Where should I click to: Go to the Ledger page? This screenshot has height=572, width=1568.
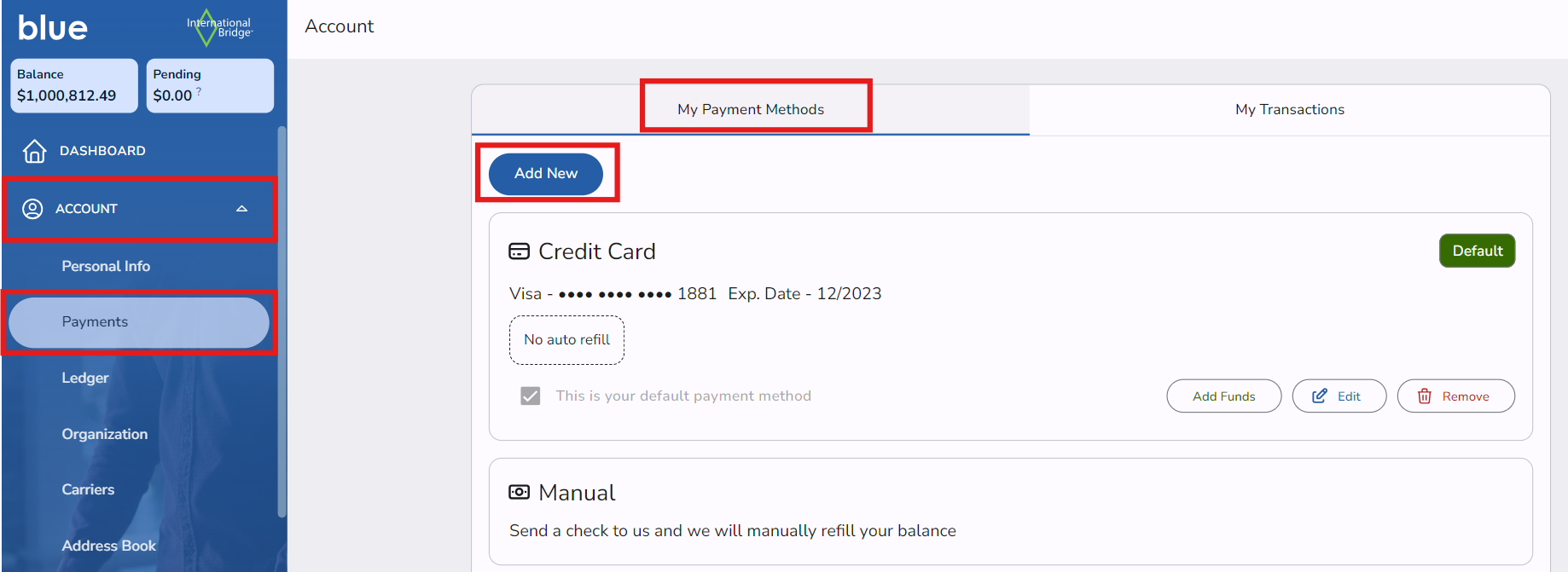85,378
